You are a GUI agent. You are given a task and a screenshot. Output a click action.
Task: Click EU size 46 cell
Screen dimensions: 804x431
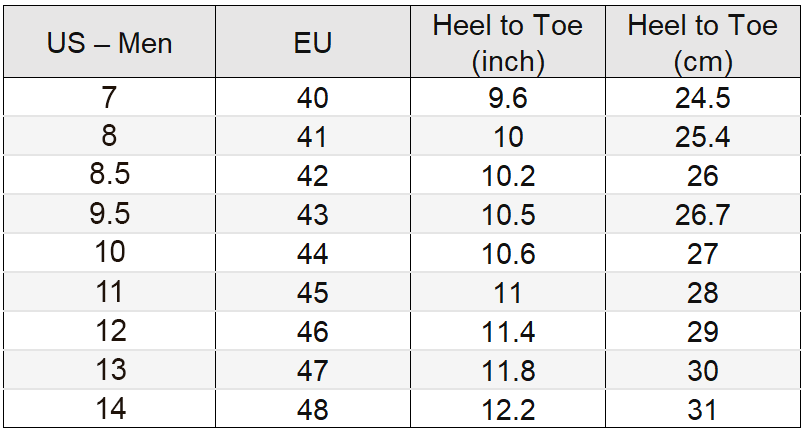[x=313, y=331]
